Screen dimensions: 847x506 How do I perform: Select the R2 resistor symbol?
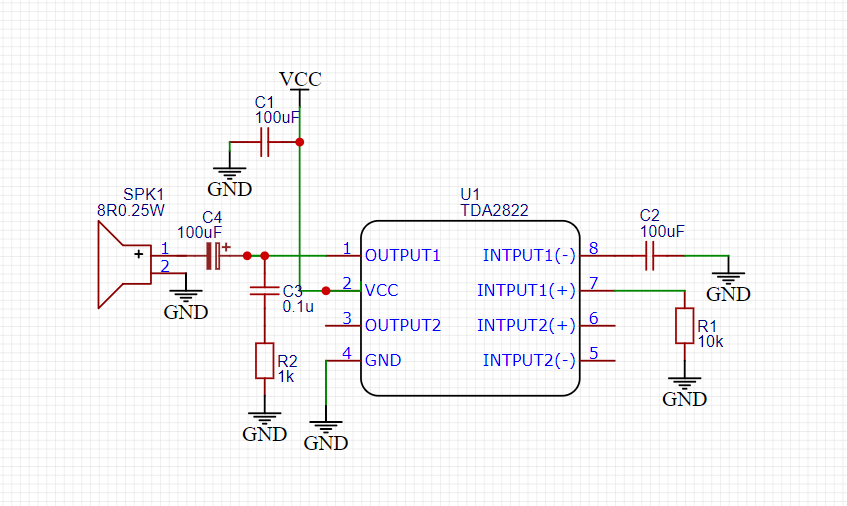click(x=265, y=360)
